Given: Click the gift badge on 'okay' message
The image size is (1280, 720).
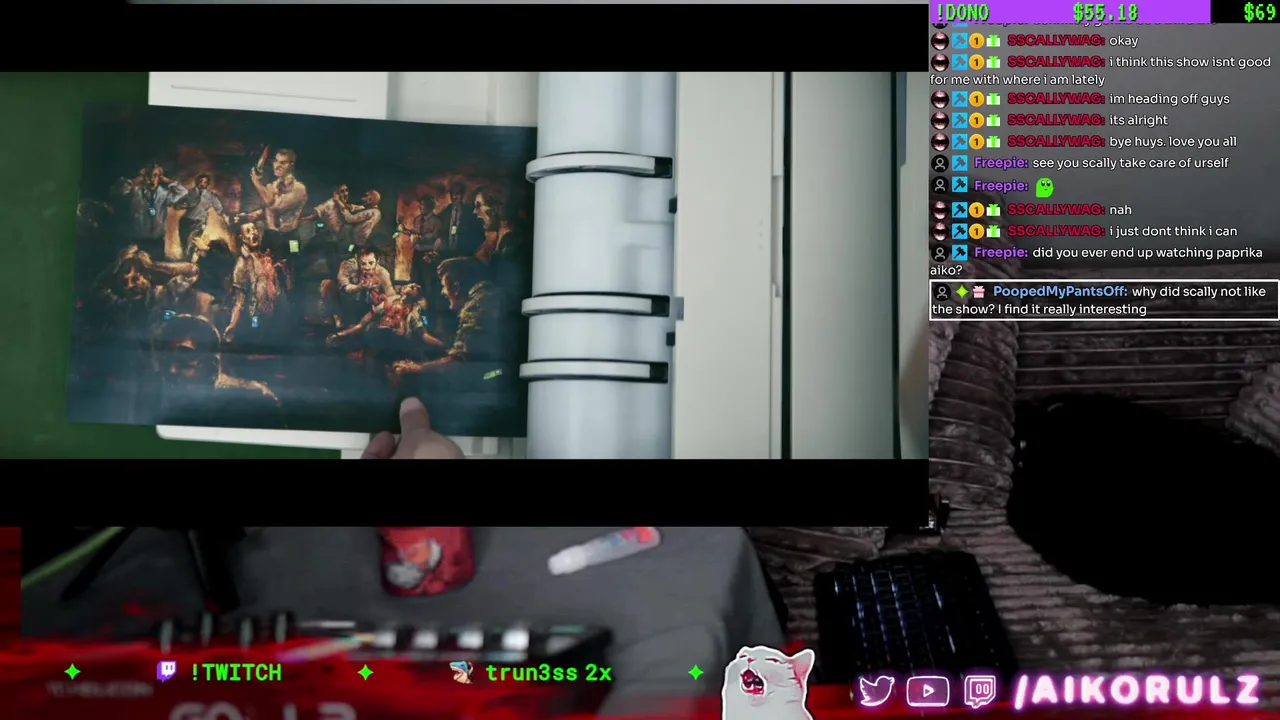Looking at the screenshot, I should click(993, 41).
